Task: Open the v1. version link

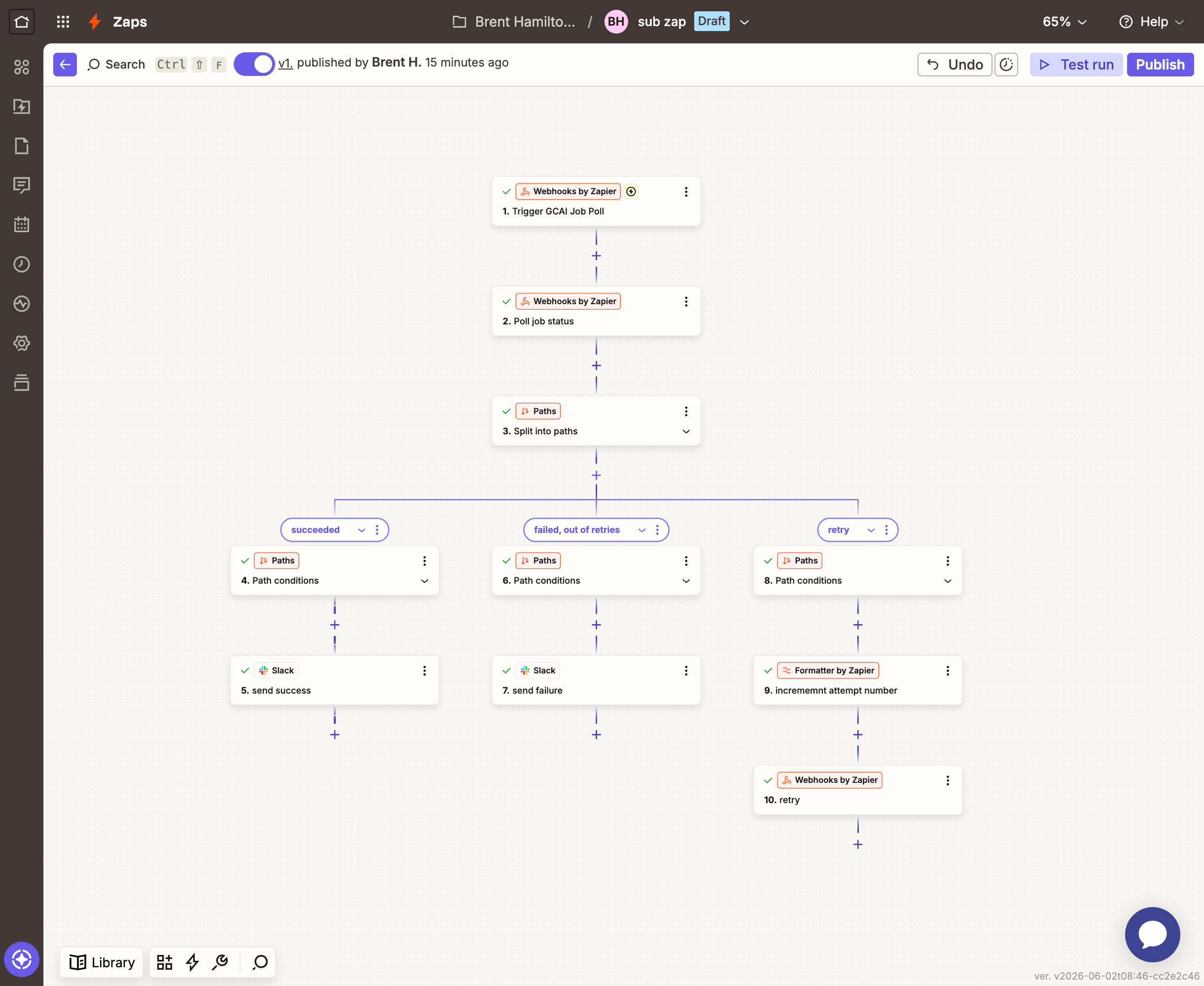Action: coord(285,63)
